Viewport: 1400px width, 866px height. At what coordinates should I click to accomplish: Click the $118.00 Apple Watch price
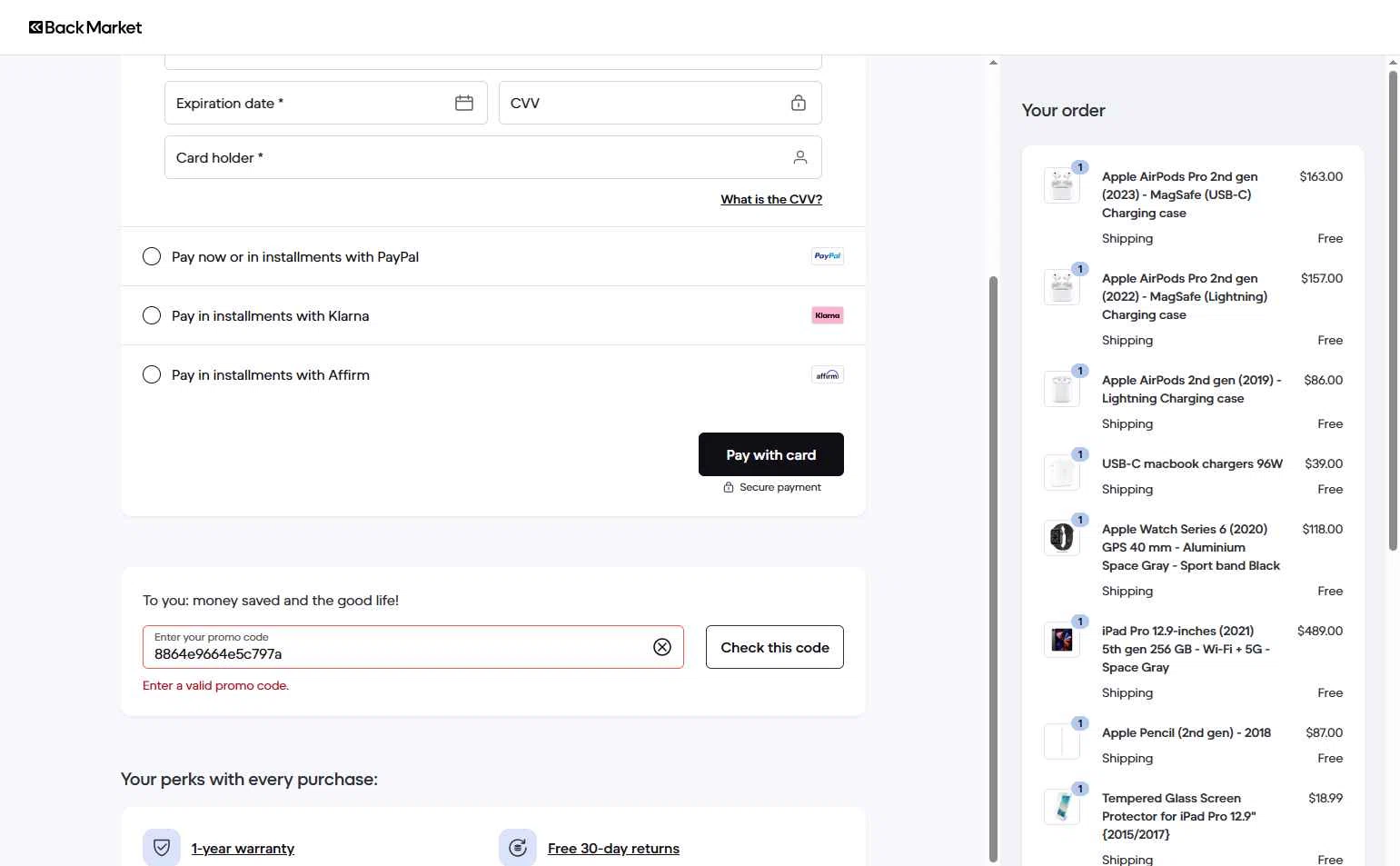(x=1322, y=529)
